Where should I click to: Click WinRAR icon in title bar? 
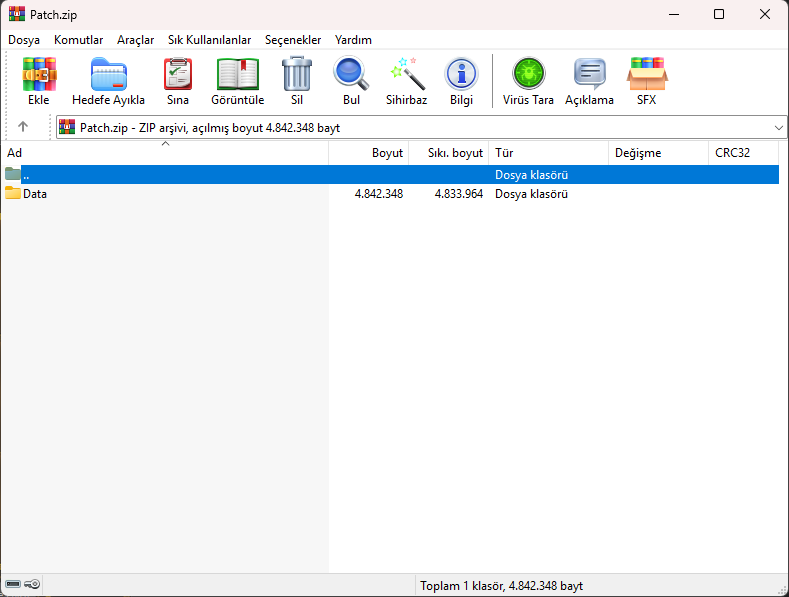(17, 14)
